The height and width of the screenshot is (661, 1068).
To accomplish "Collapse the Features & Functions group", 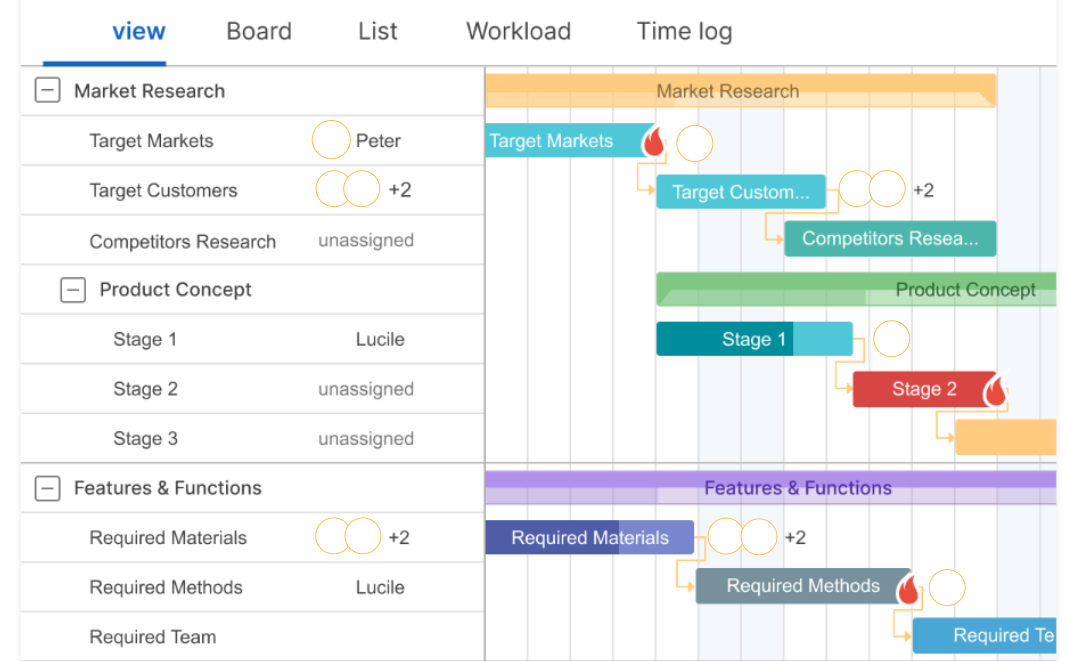I will pos(47,488).
